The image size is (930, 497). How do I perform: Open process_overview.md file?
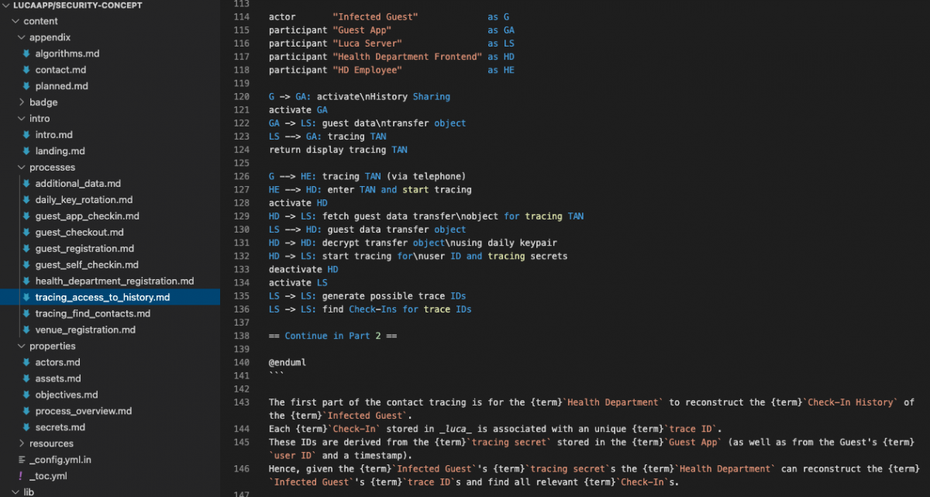(84, 411)
